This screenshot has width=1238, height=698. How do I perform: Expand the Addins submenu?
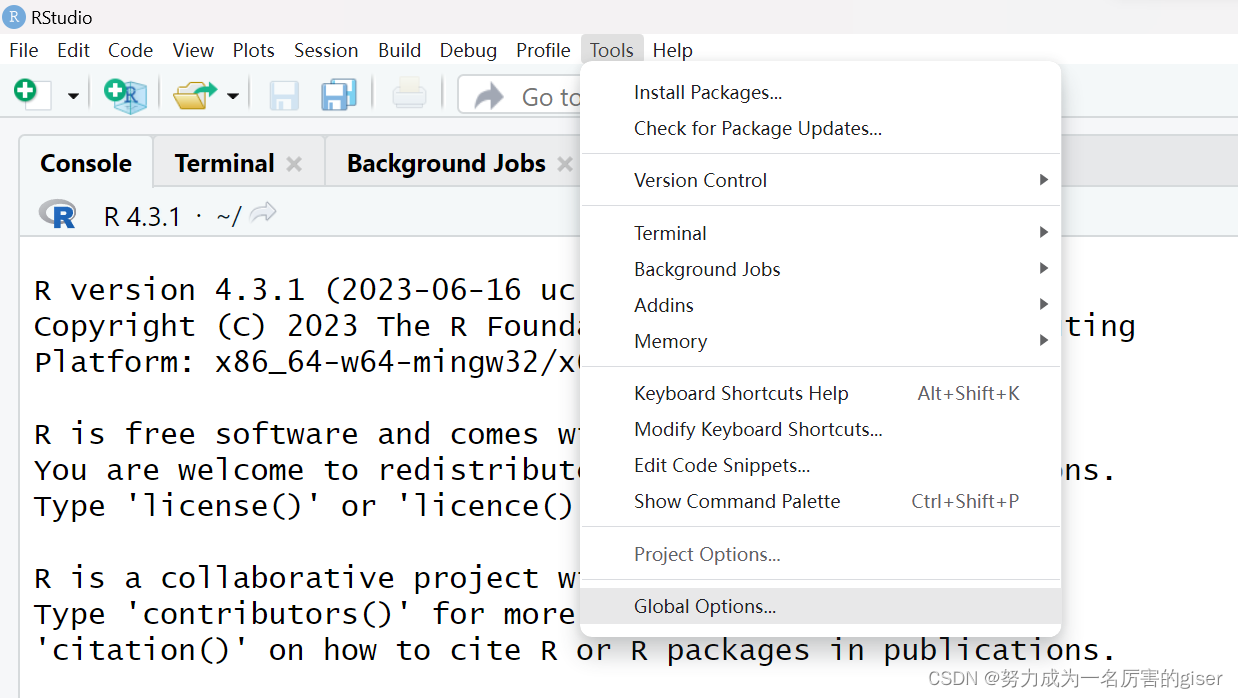(820, 305)
